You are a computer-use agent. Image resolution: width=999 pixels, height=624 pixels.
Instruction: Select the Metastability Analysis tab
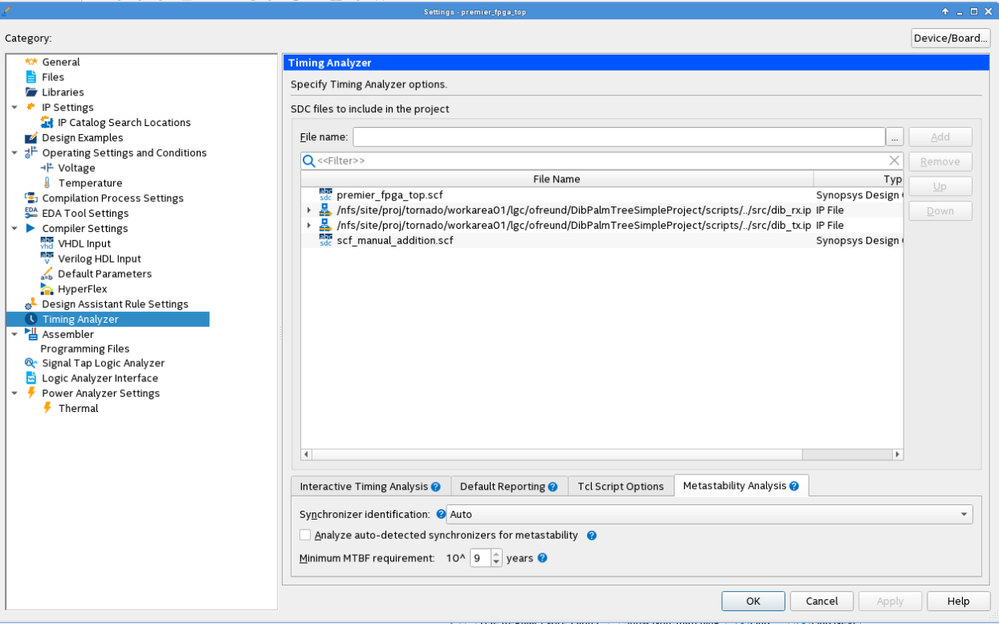(741, 486)
